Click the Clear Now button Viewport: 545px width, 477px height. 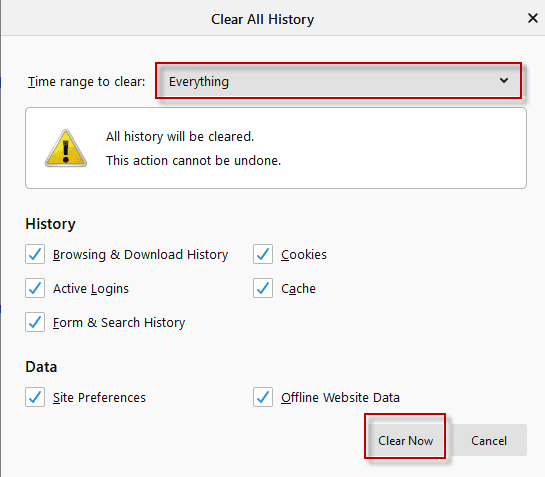tap(405, 440)
